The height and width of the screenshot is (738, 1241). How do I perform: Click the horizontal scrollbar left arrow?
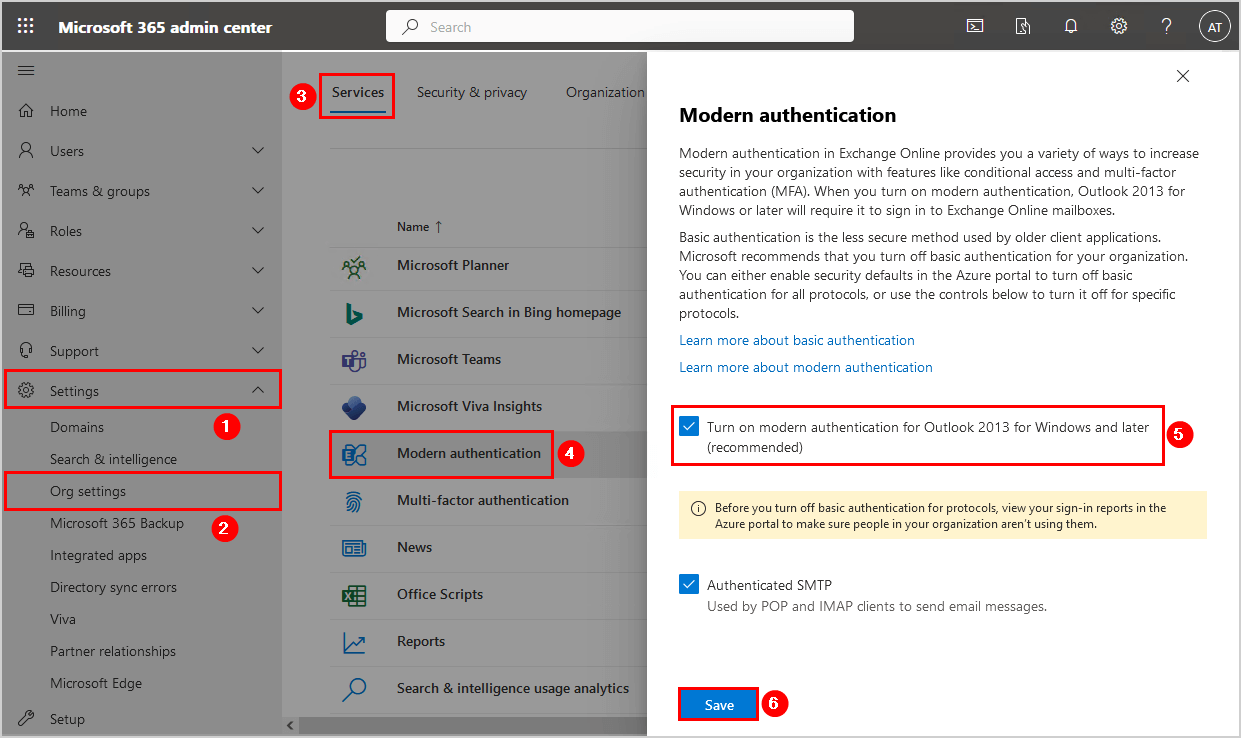(291, 725)
